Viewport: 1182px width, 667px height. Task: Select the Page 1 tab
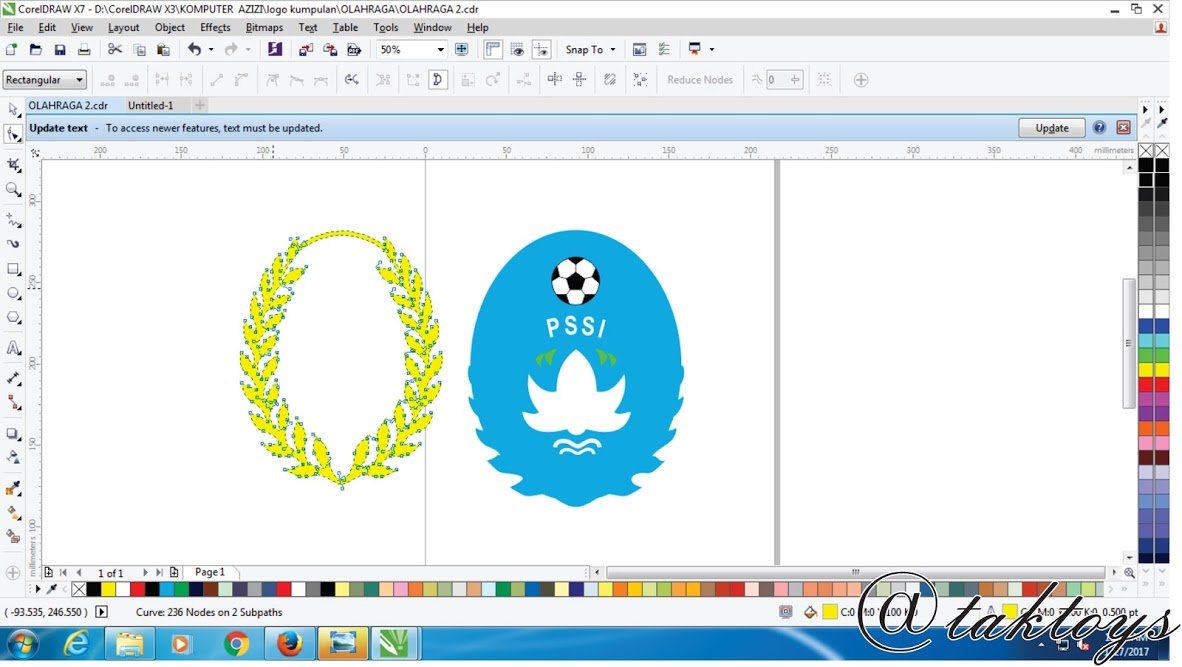pos(210,572)
